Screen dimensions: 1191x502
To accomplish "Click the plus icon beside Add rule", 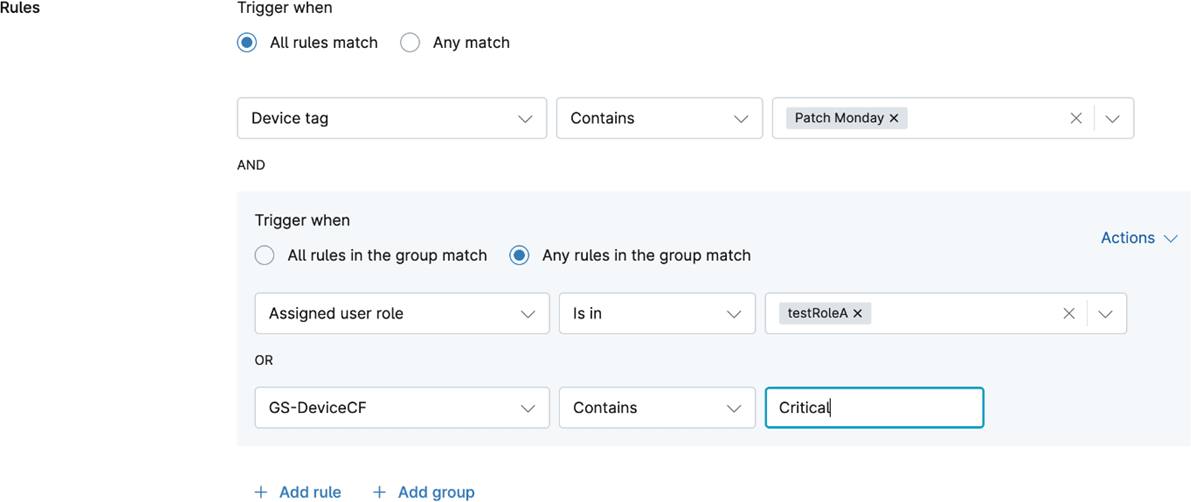I will tap(261, 492).
